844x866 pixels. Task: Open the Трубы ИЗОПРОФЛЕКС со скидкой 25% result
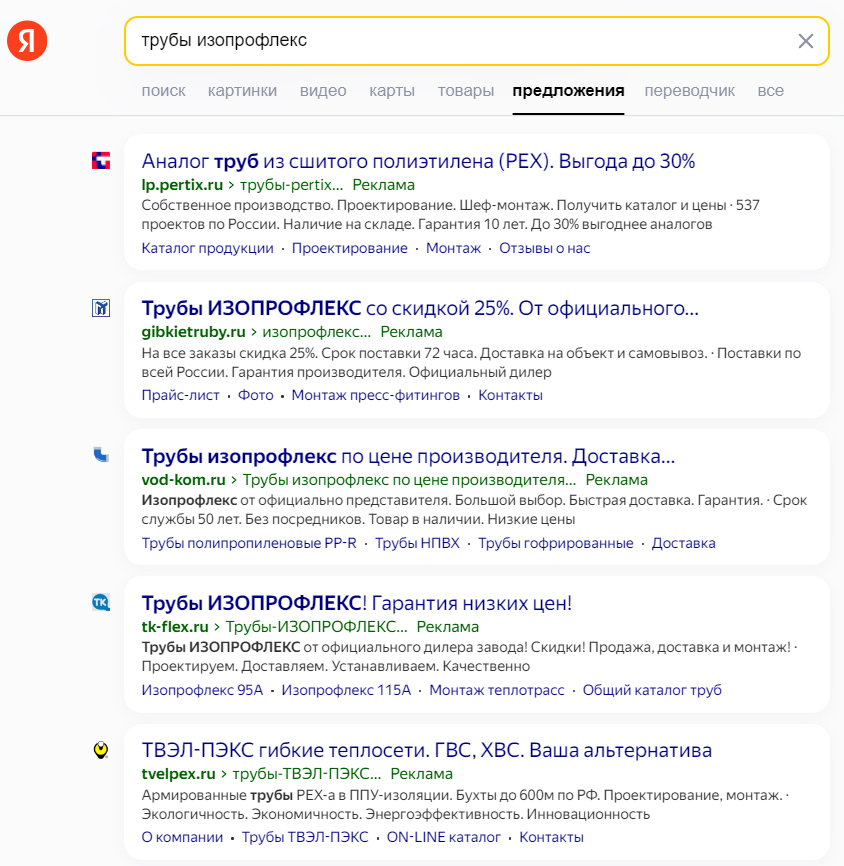tap(420, 307)
